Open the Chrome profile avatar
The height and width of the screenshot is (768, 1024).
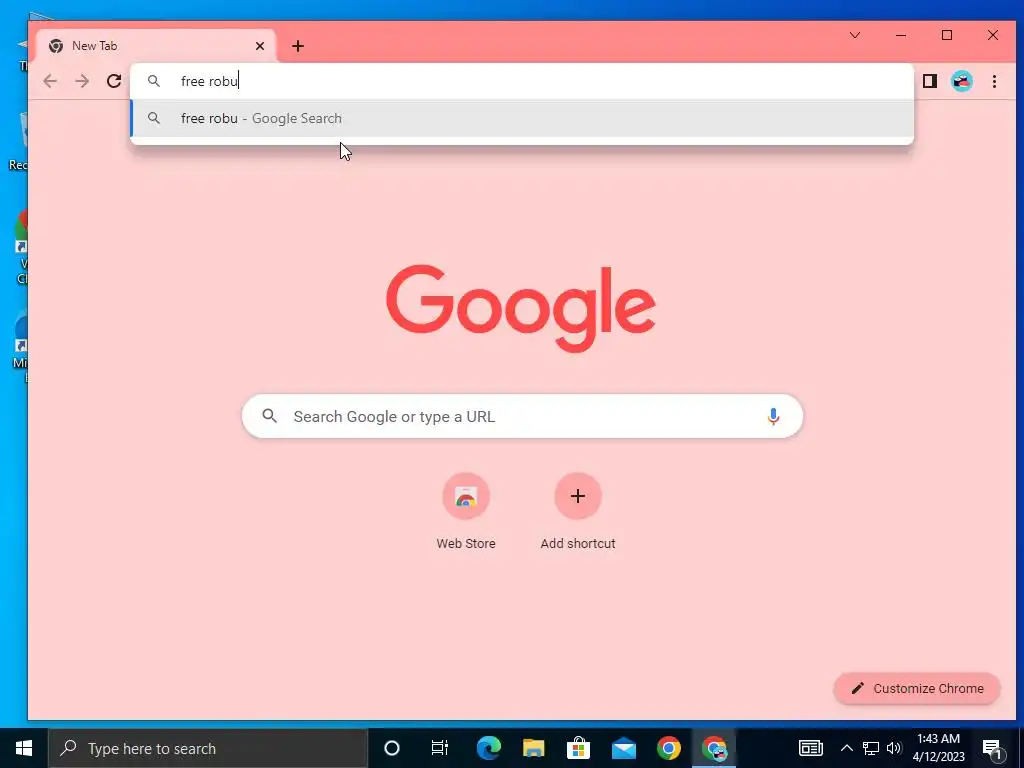click(961, 81)
